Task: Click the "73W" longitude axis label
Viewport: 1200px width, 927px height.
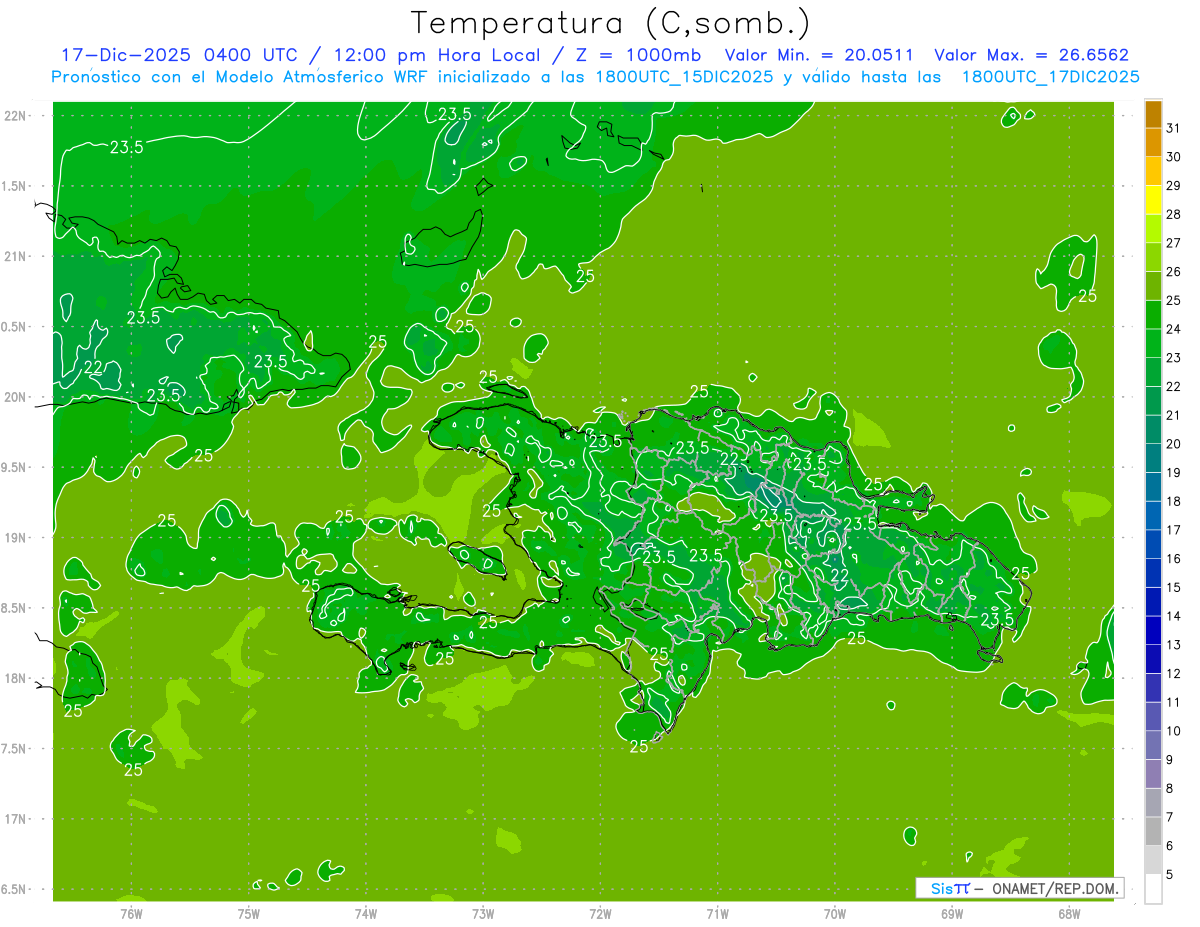Action: 483,913
